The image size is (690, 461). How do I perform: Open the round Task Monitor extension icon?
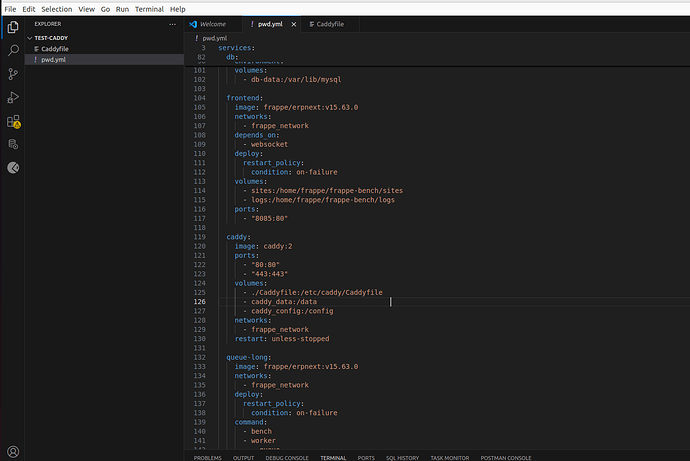[x=13, y=168]
